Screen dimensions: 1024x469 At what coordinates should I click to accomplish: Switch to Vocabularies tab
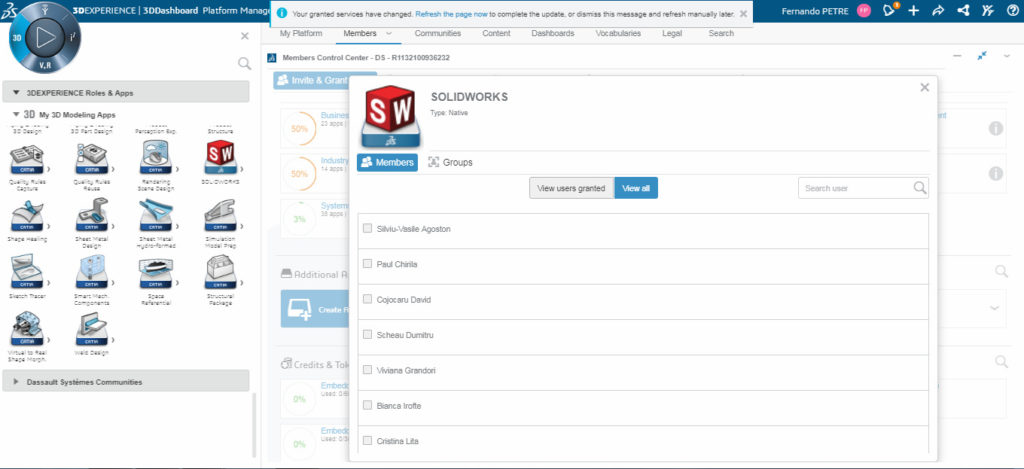pos(618,33)
